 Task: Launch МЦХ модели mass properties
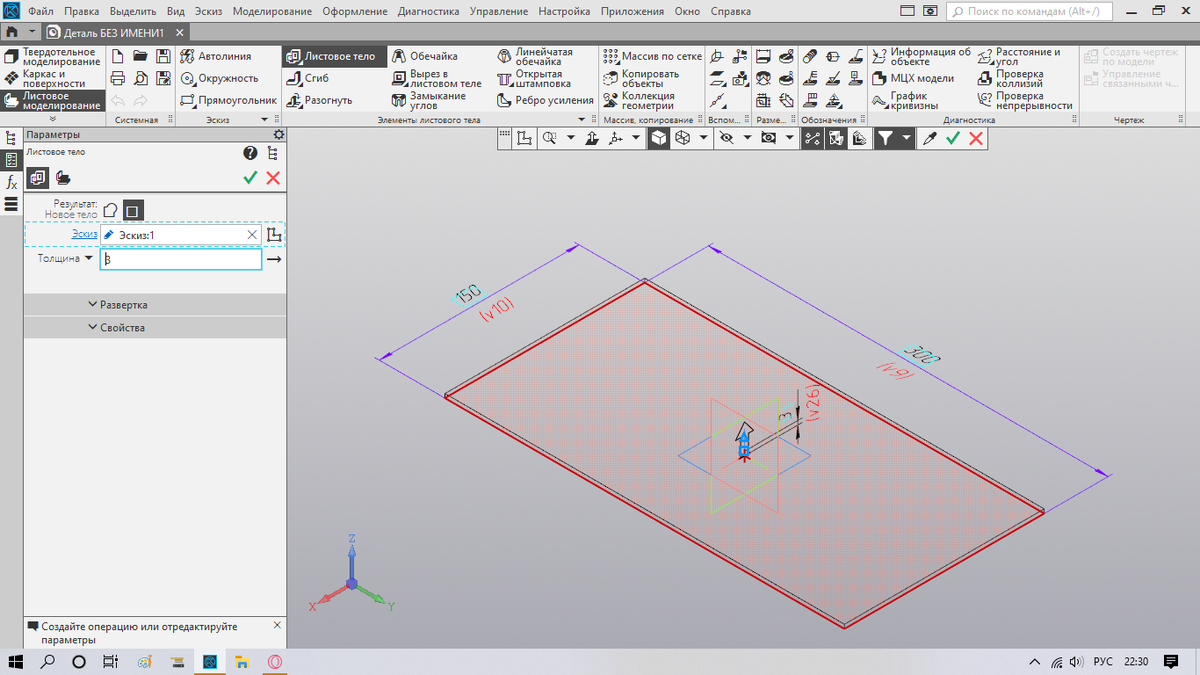[913, 78]
